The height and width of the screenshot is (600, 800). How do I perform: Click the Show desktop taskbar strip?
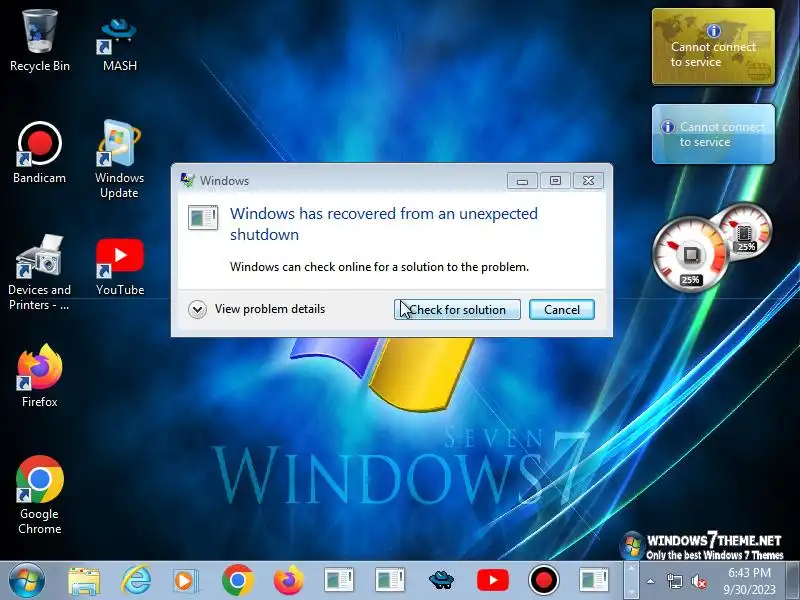(x=794, y=581)
